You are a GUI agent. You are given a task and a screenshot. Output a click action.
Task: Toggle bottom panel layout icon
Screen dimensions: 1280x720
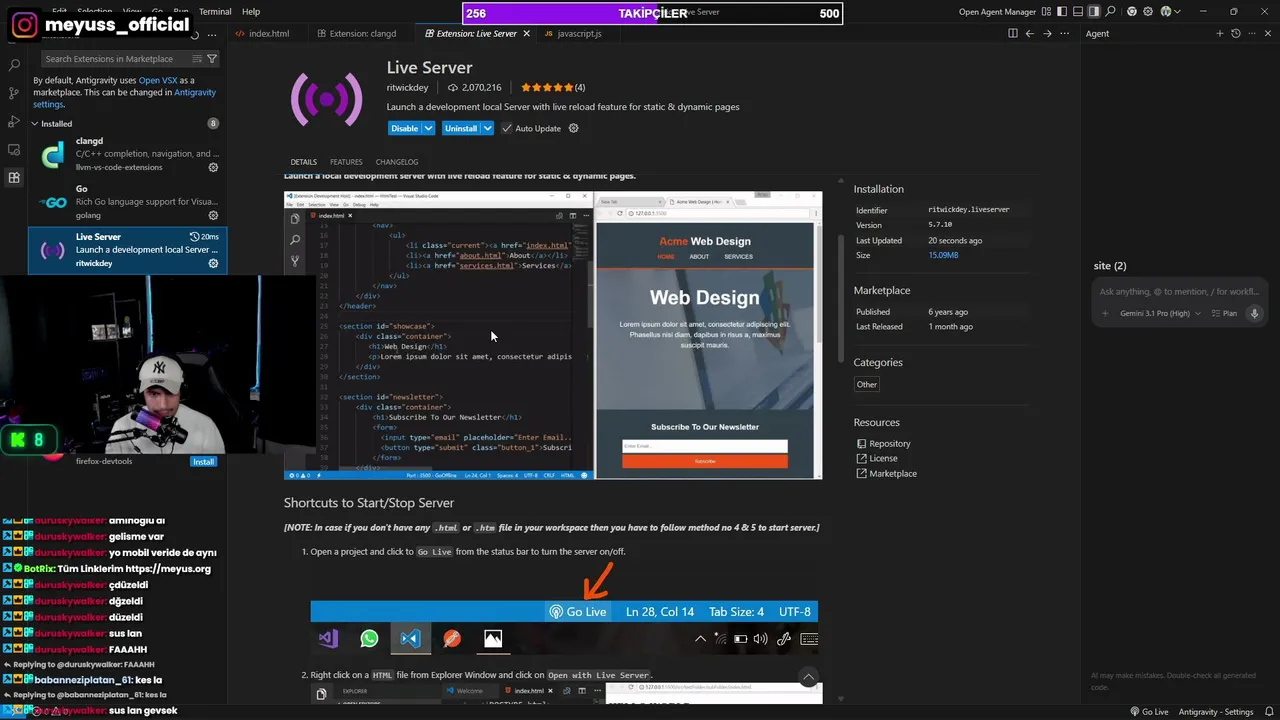point(1078,12)
